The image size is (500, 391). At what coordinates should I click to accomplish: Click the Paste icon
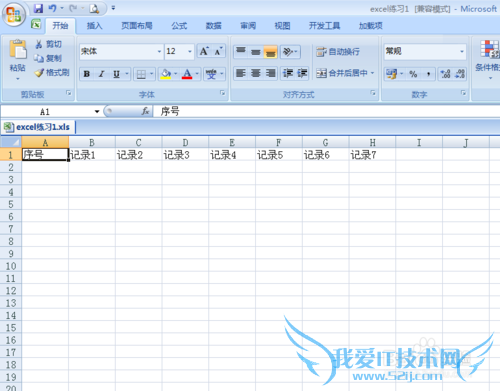point(18,50)
